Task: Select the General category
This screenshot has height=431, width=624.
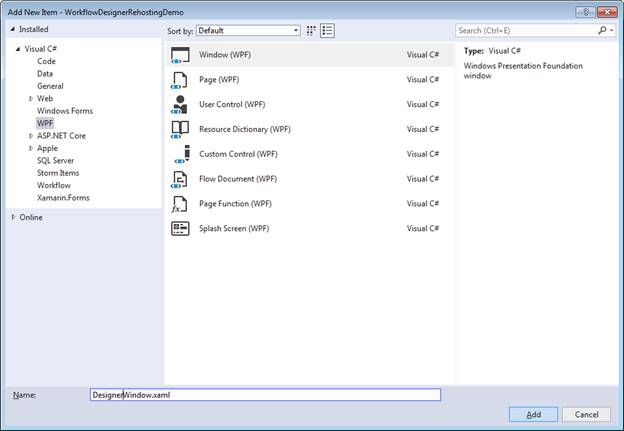Action: (x=50, y=86)
